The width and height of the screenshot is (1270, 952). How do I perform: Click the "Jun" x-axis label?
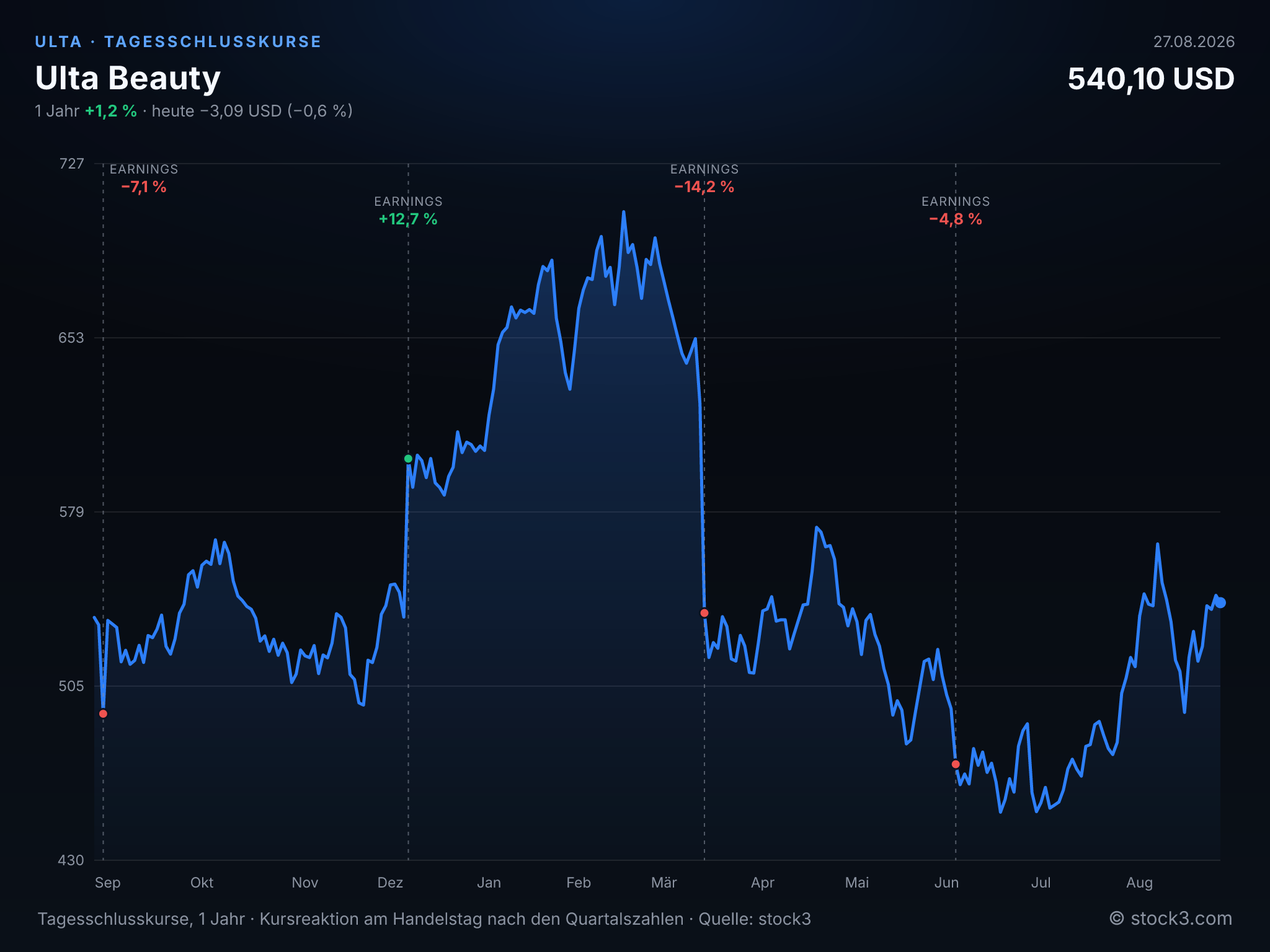tap(947, 883)
